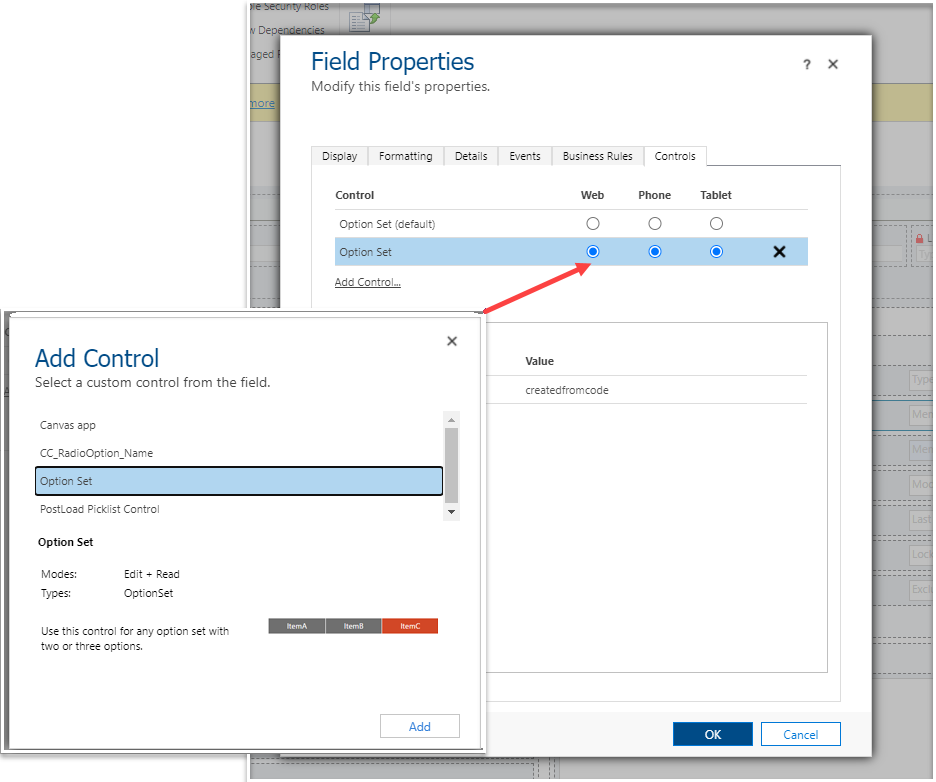Click the more link in the background pane
Screen dimensions: 936x782
(x=261, y=103)
